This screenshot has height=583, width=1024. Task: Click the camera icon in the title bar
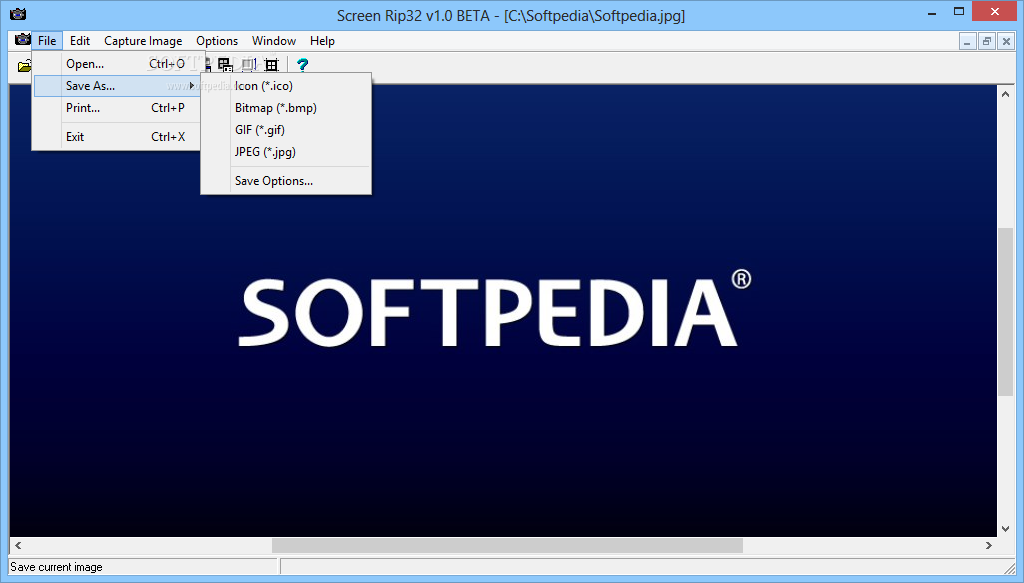pos(18,14)
